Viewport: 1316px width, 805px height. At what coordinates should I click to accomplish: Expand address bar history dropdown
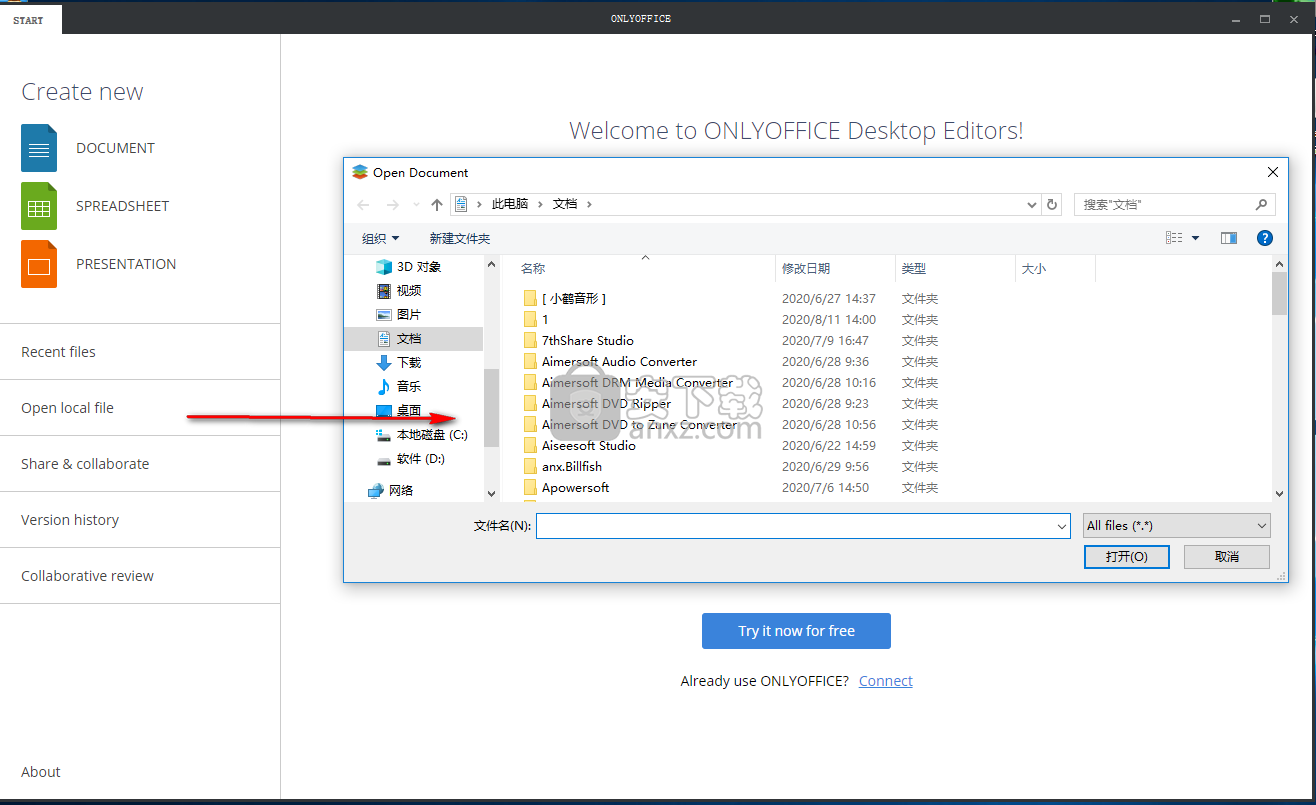pyautogui.click(x=1032, y=204)
